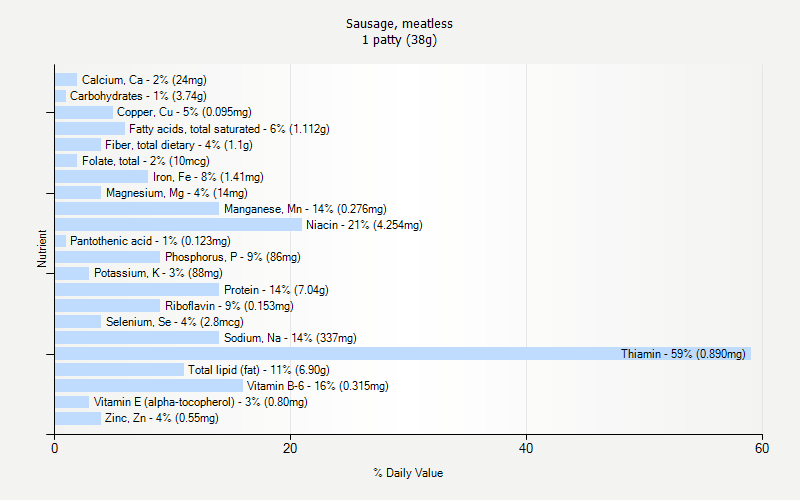Click the 40 tick label on x-axis
Screen dimensions: 800x500
coord(526,448)
